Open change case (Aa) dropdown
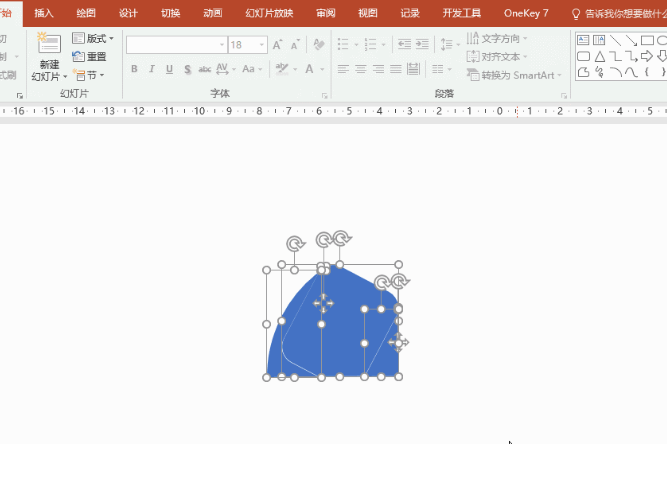This screenshot has height=486, width=667. (x=252, y=69)
